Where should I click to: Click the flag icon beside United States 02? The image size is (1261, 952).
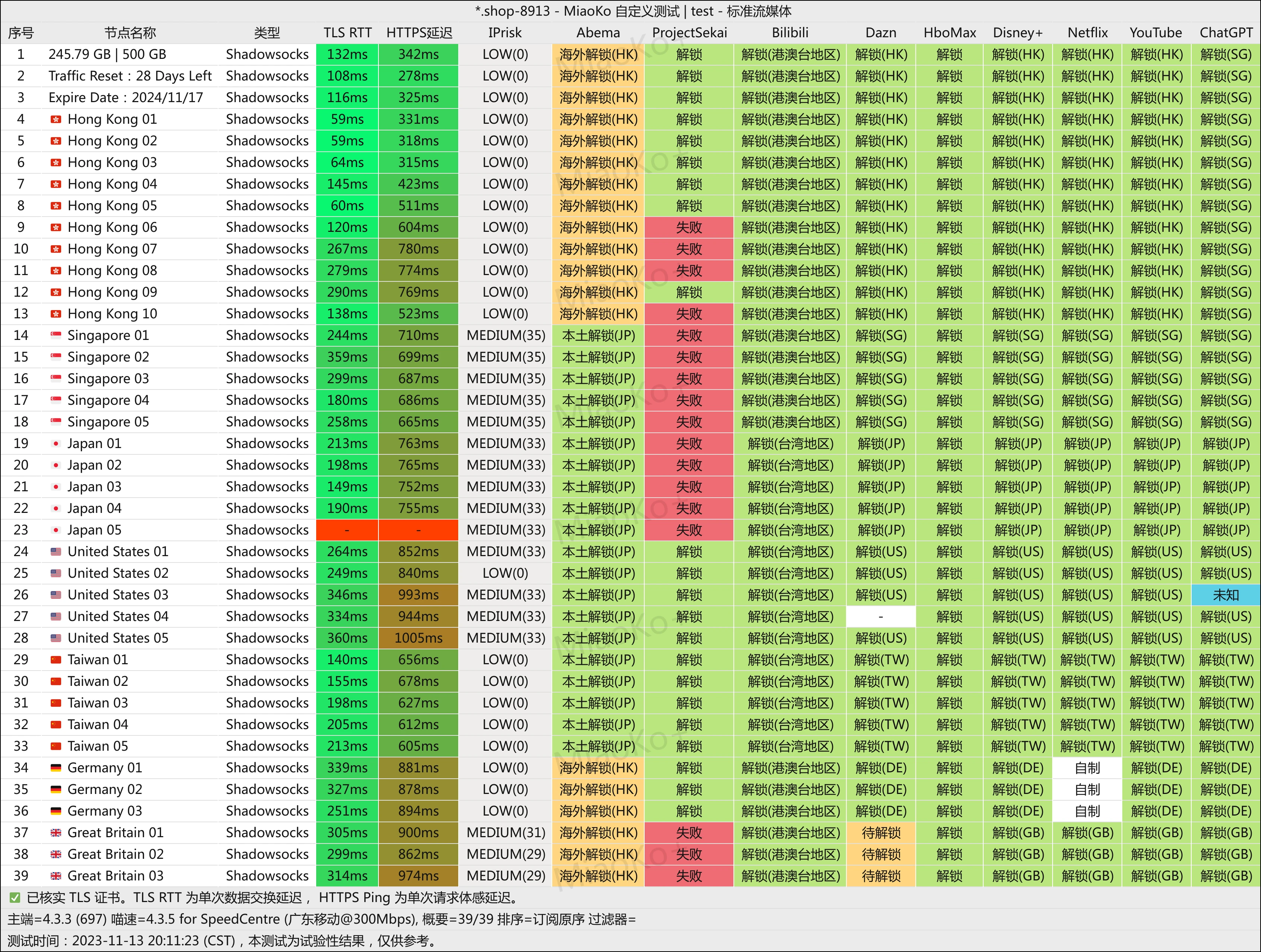coord(56,574)
